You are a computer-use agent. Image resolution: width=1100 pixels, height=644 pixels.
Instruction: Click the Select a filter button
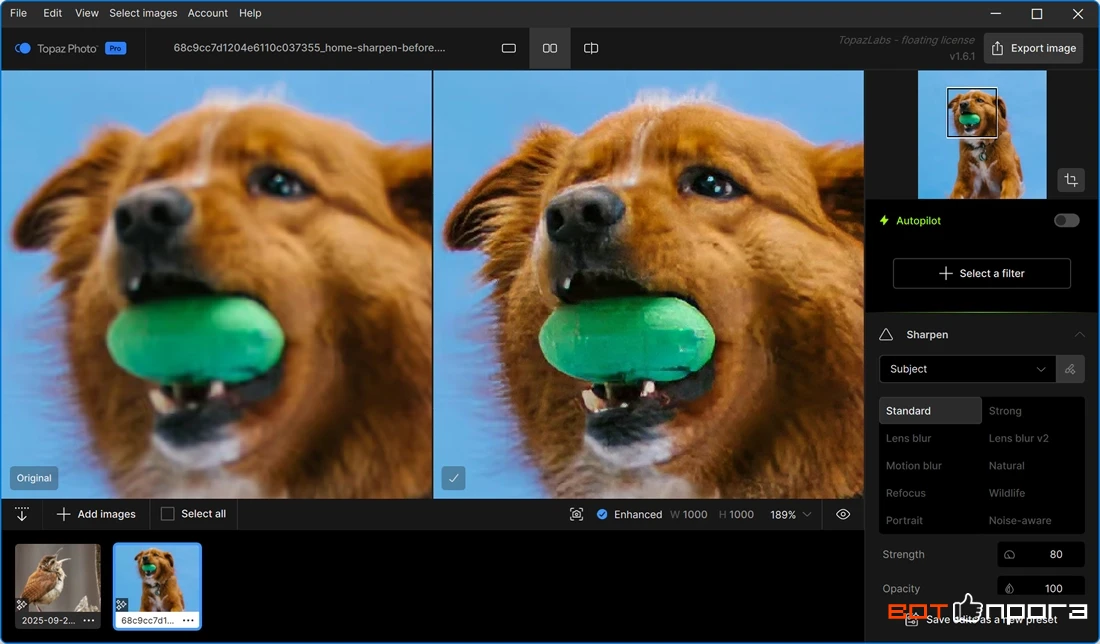[x=981, y=274]
